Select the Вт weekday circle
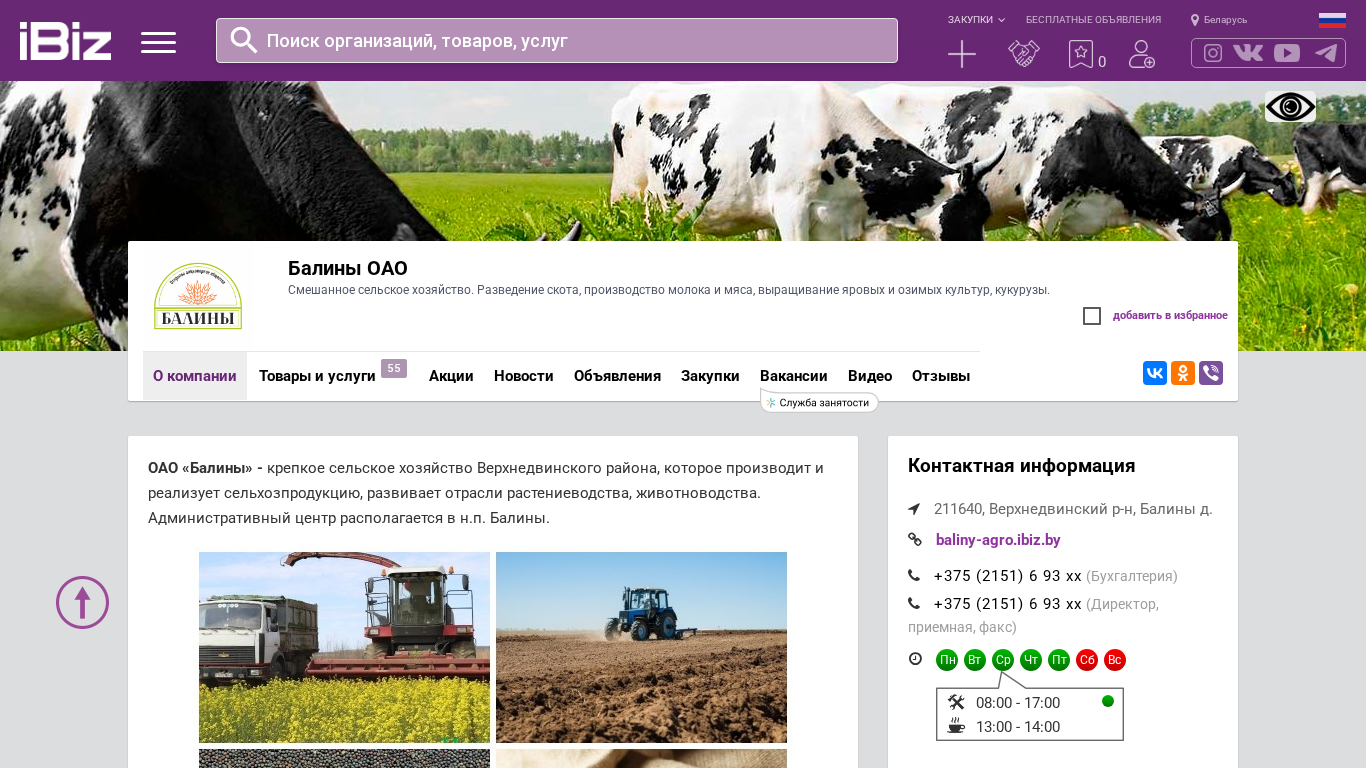This screenshot has width=1366, height=768. pyautogui.click(x=975, y=660)
